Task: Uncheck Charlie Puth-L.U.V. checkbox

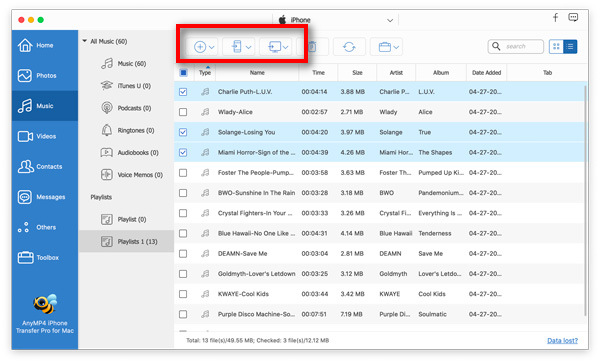Action: [x=183, y=92]
